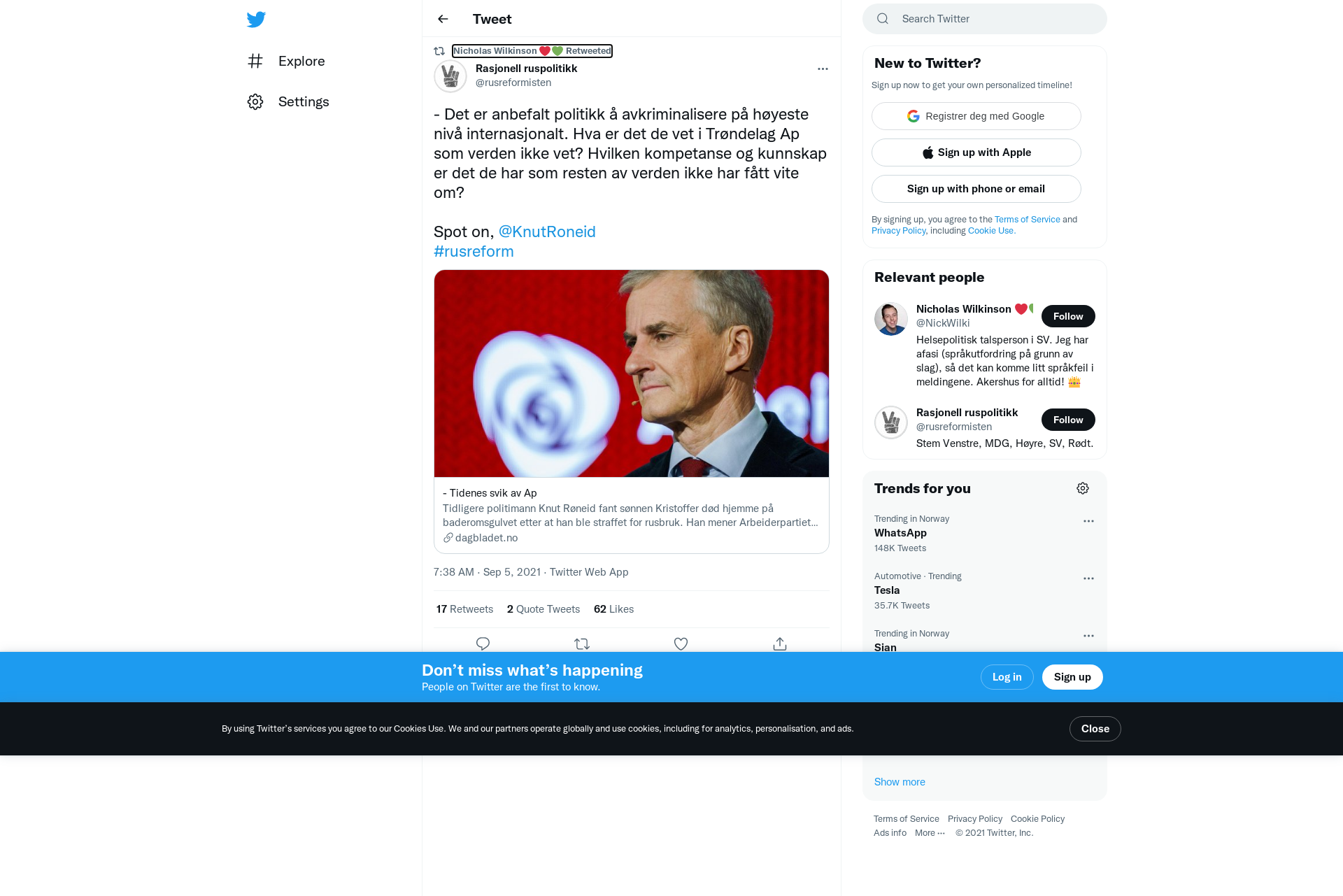The height and width of the screenshot is (896, 1343).
Task: Click the Twitter bird logo
Action: coord(256,20)
